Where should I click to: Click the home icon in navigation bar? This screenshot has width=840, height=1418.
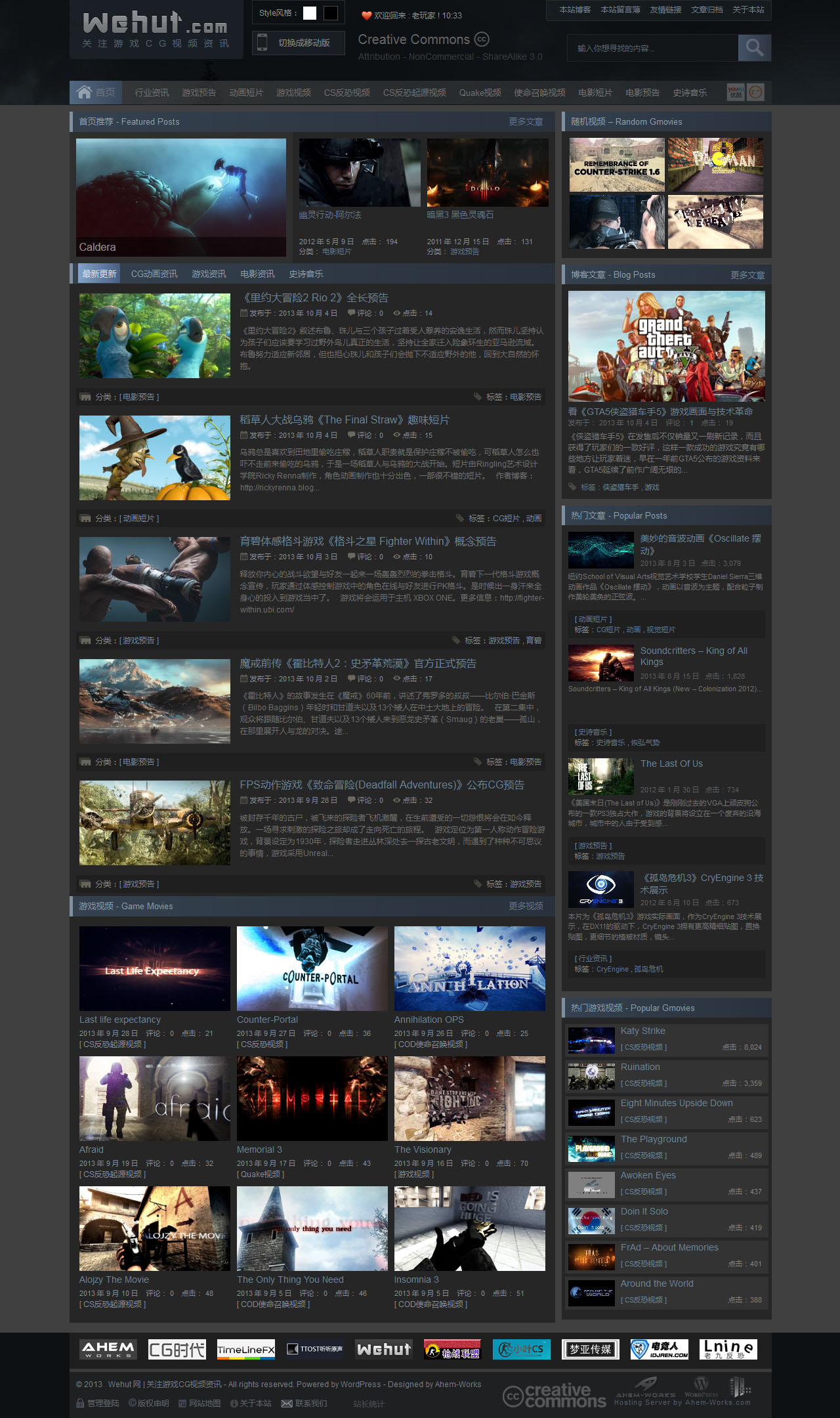pos(84,93)
